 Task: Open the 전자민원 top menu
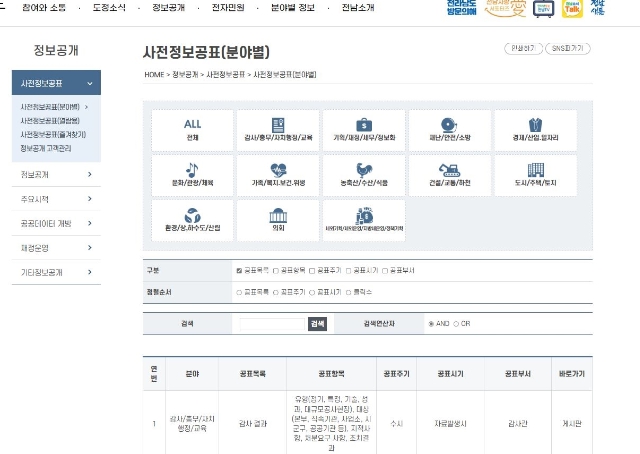[x=234, y=9]
